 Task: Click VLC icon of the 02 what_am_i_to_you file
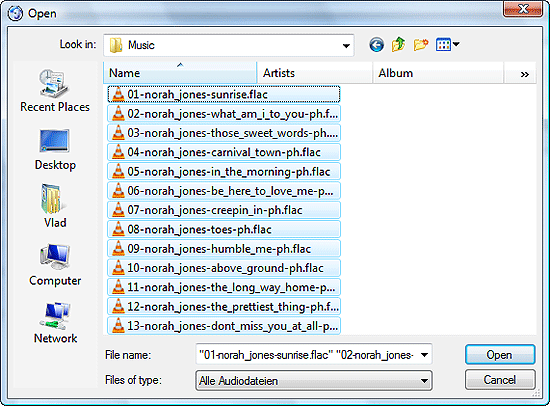(118, 113)
